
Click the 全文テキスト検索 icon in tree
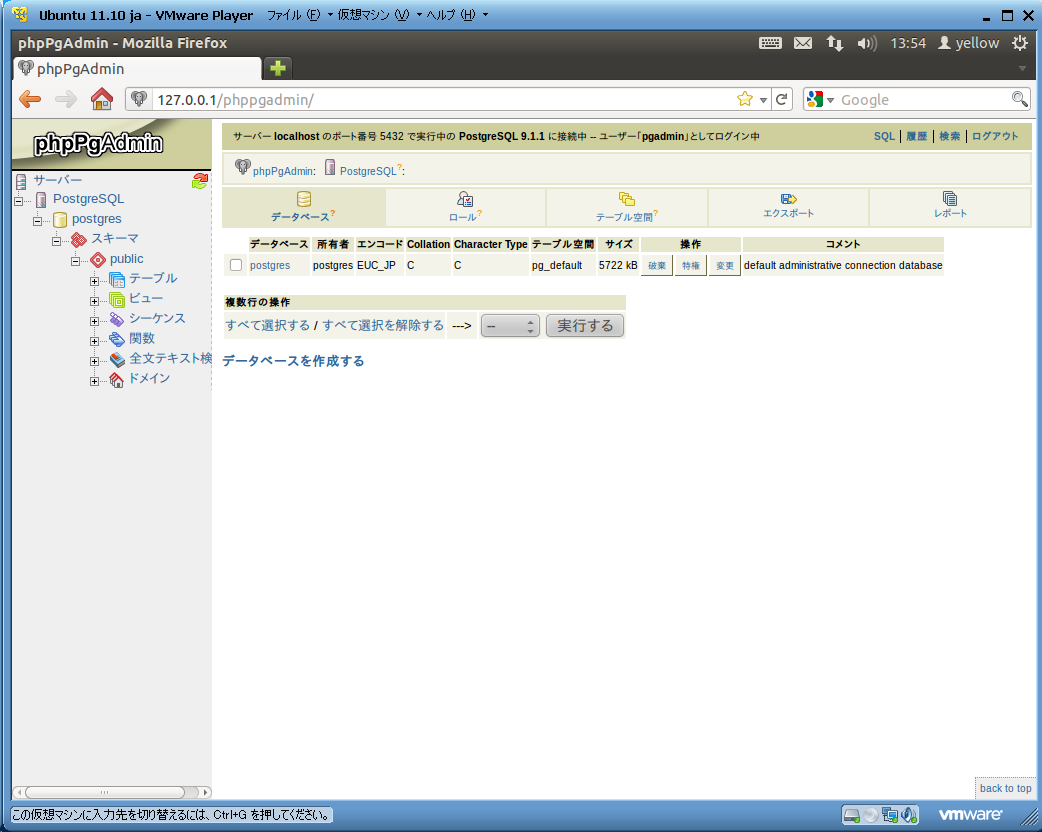click(x=117, y=360)
